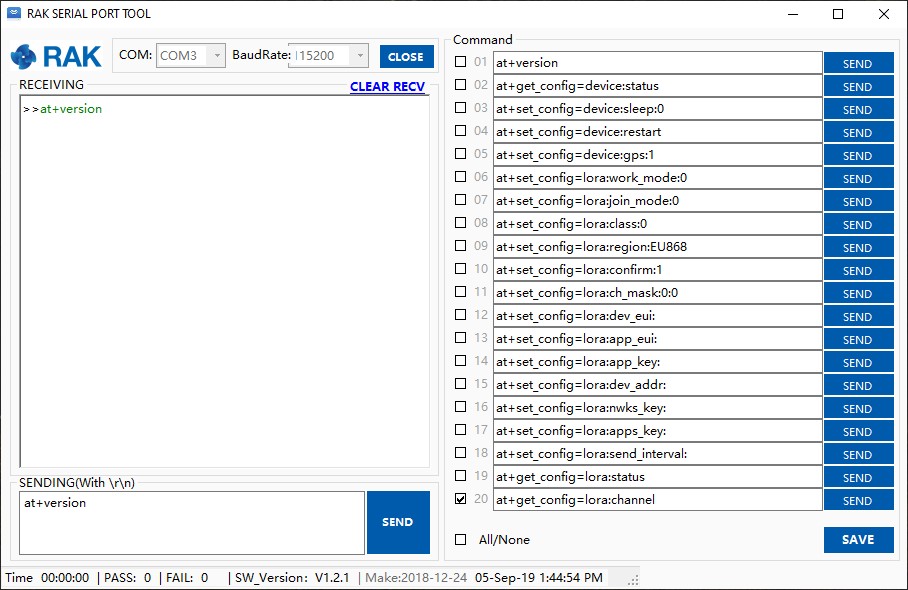Viewport: 908px width, 590px height.
Task: Send the get_config=lora:status command
Action: tap(858, 477)
